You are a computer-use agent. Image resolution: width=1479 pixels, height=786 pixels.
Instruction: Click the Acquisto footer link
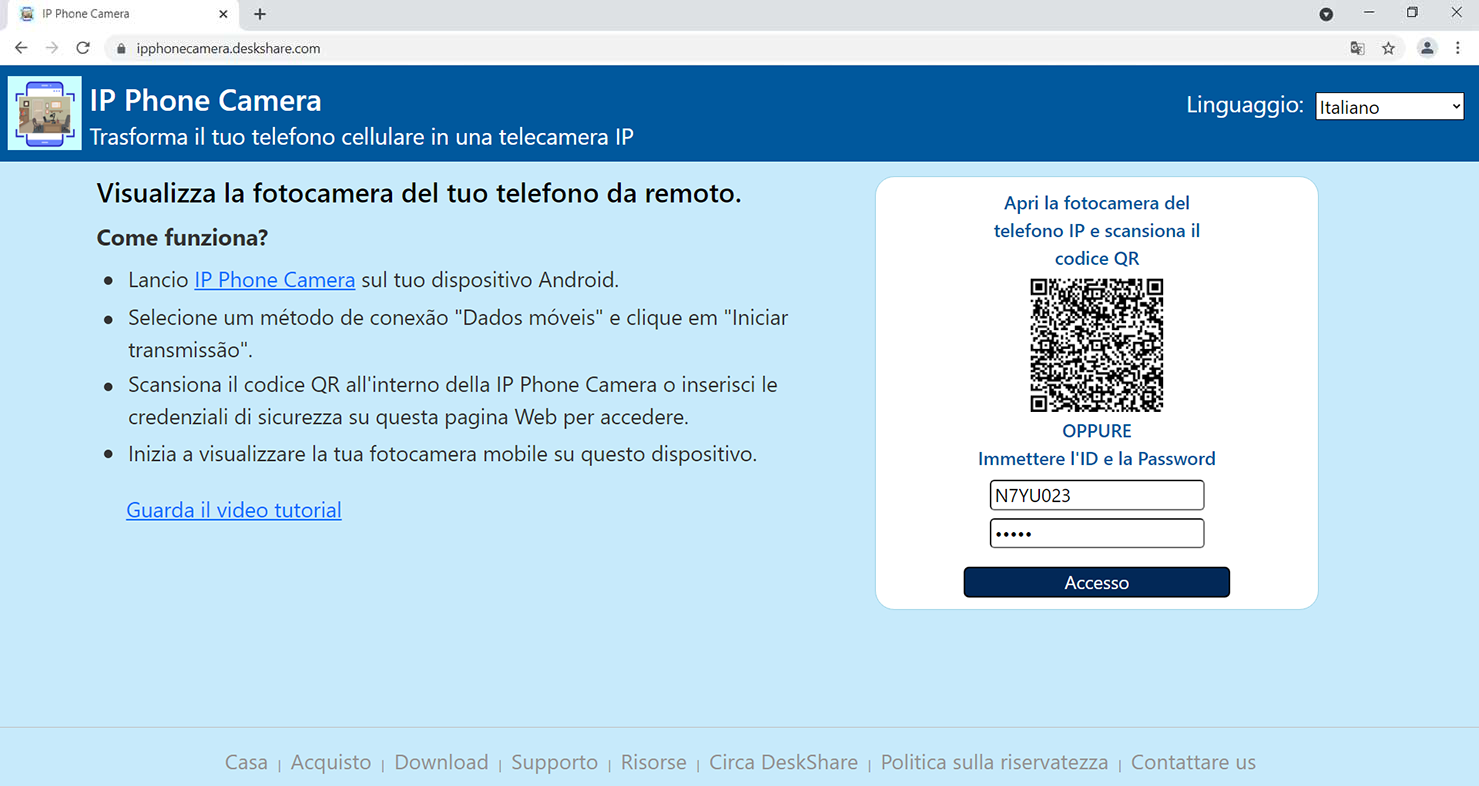tap(331, 762)
